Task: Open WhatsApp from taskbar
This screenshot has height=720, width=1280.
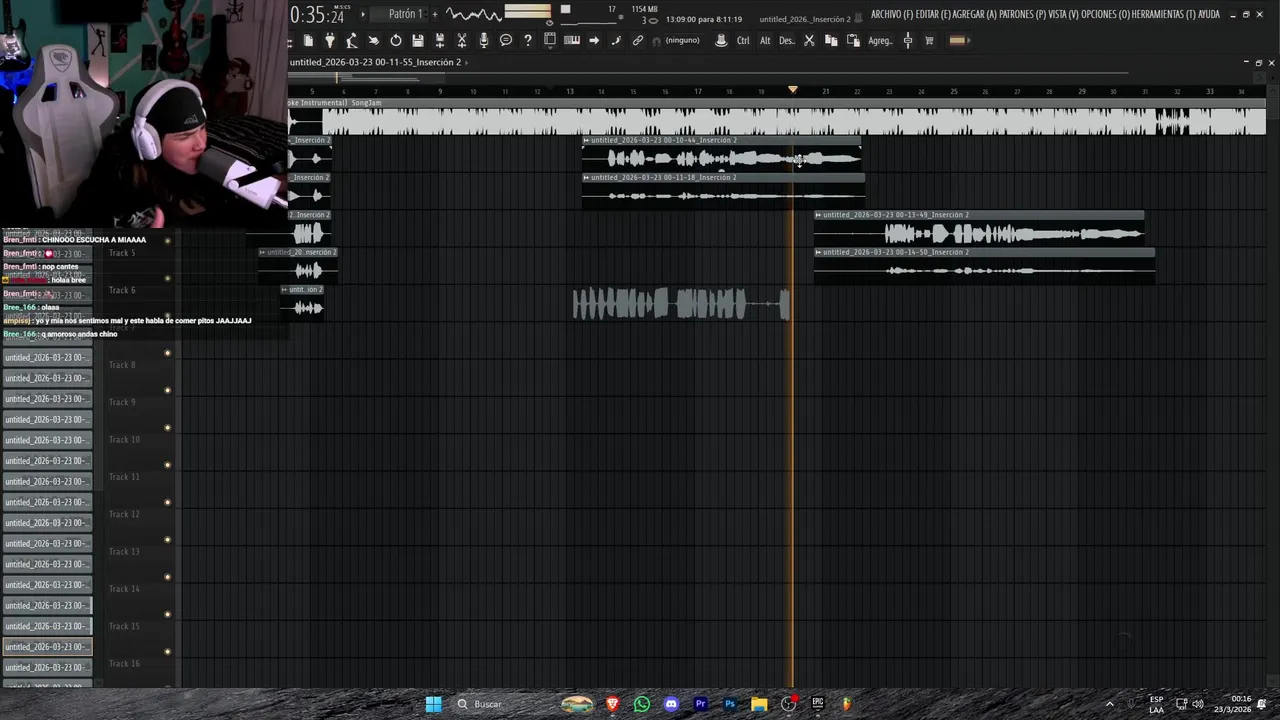Action: click(642, 704)
